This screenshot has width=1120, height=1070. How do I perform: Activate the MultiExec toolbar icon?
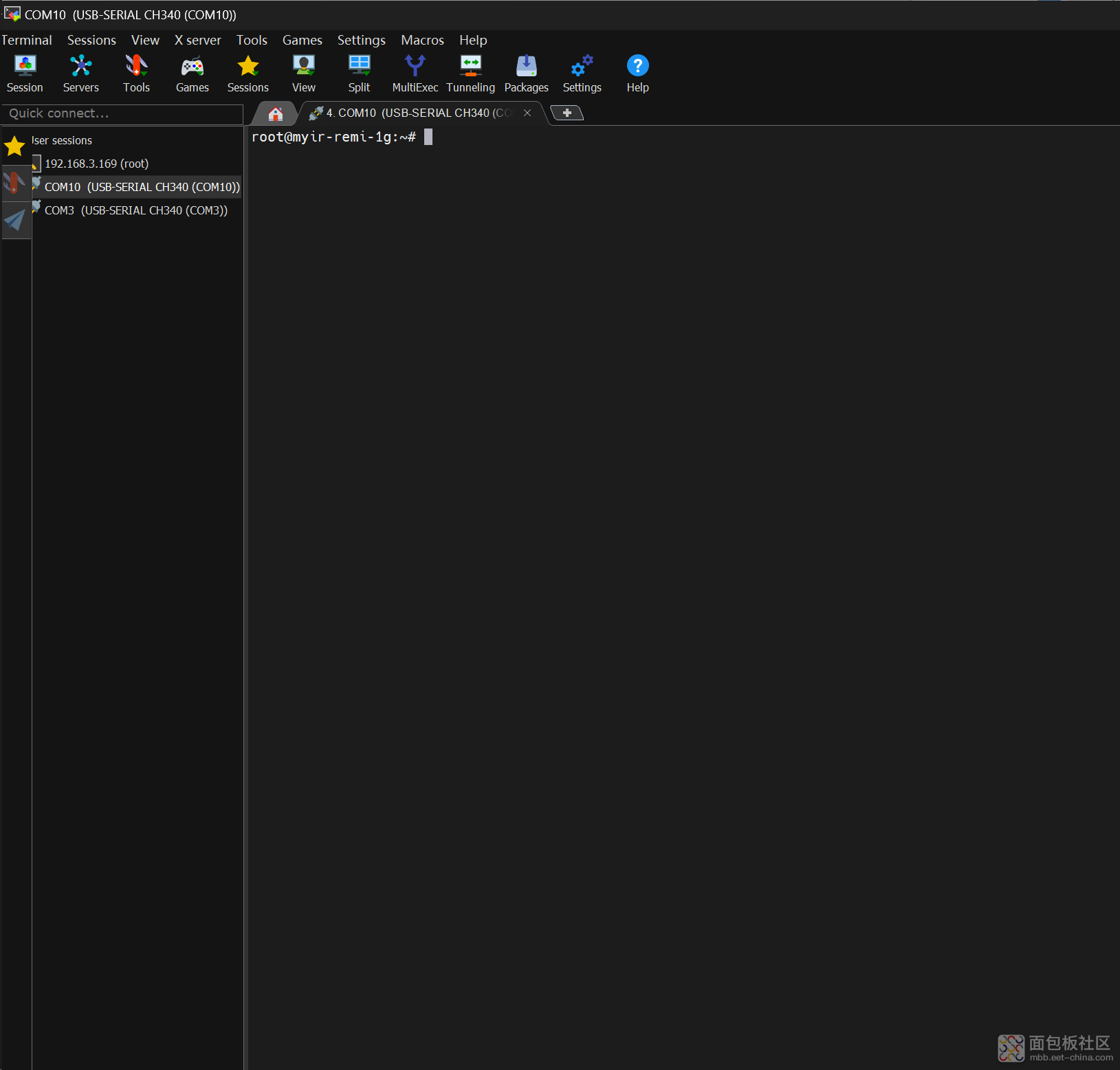[x=415, y=74]
